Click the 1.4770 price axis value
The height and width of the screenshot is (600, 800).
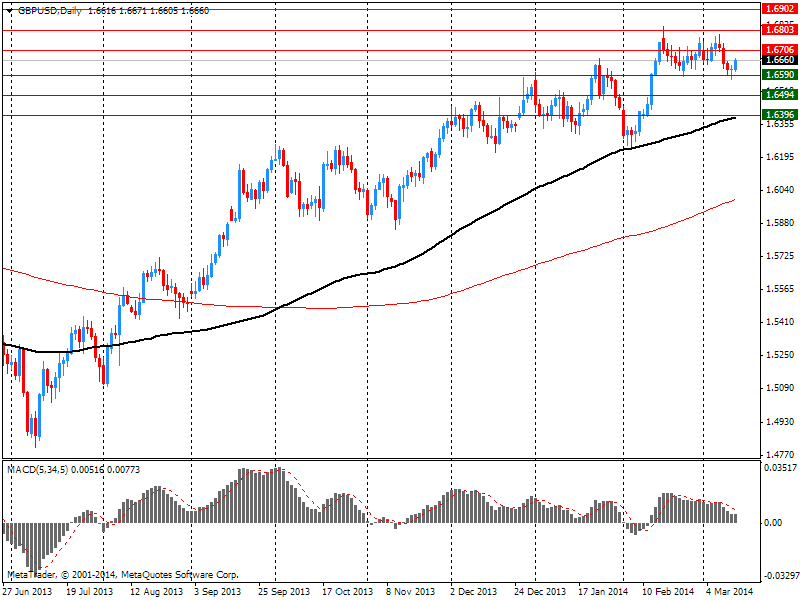click(776, 453)
